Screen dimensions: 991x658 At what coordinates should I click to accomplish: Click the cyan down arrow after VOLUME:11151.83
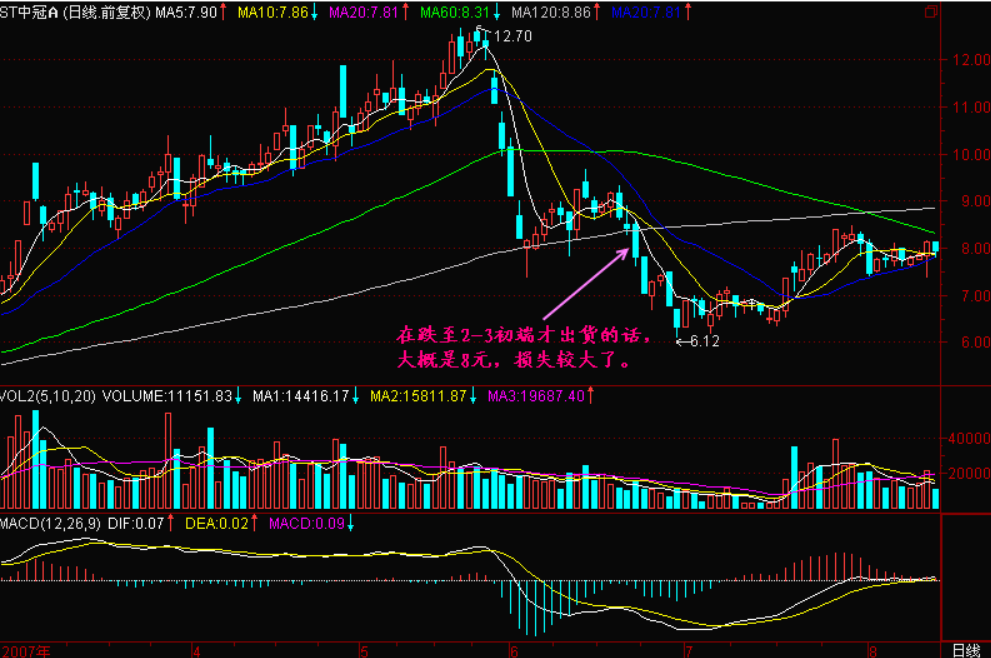(x=239, y=397)
